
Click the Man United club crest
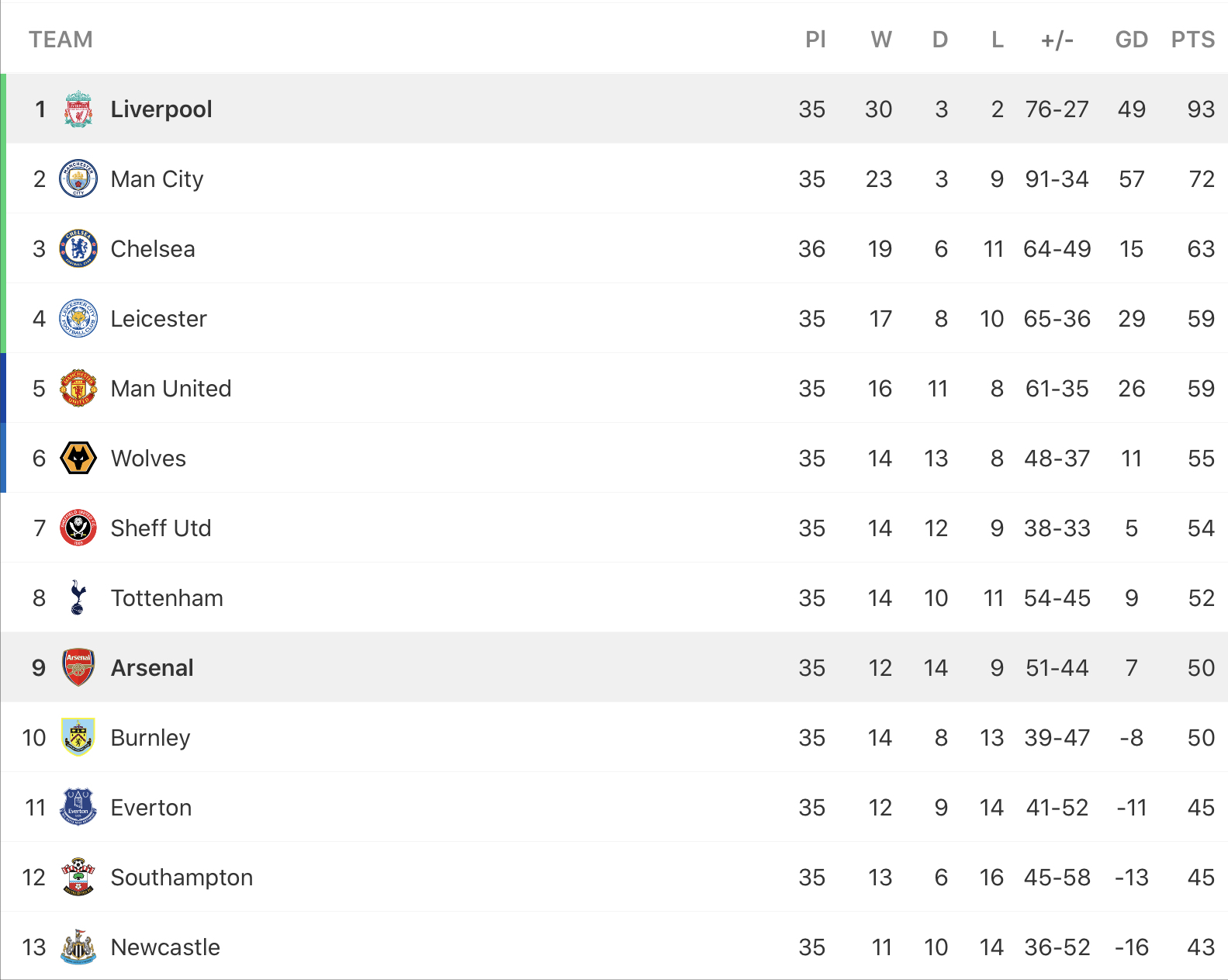click(78, 388)
